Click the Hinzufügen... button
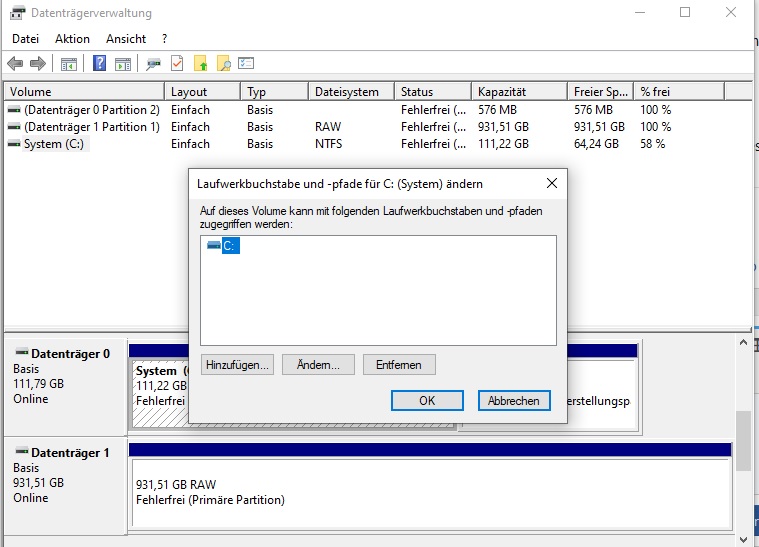The image size is (759, 547). point(237,365)
